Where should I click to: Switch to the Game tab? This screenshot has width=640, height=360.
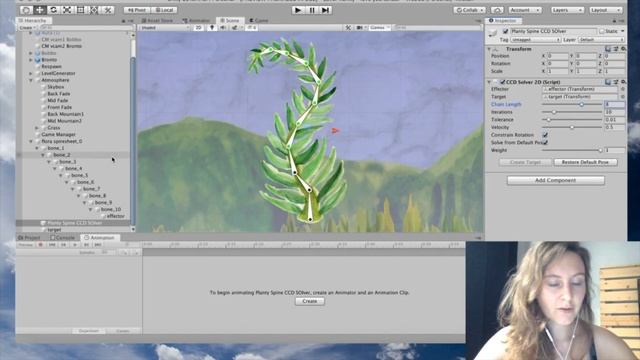259,20
